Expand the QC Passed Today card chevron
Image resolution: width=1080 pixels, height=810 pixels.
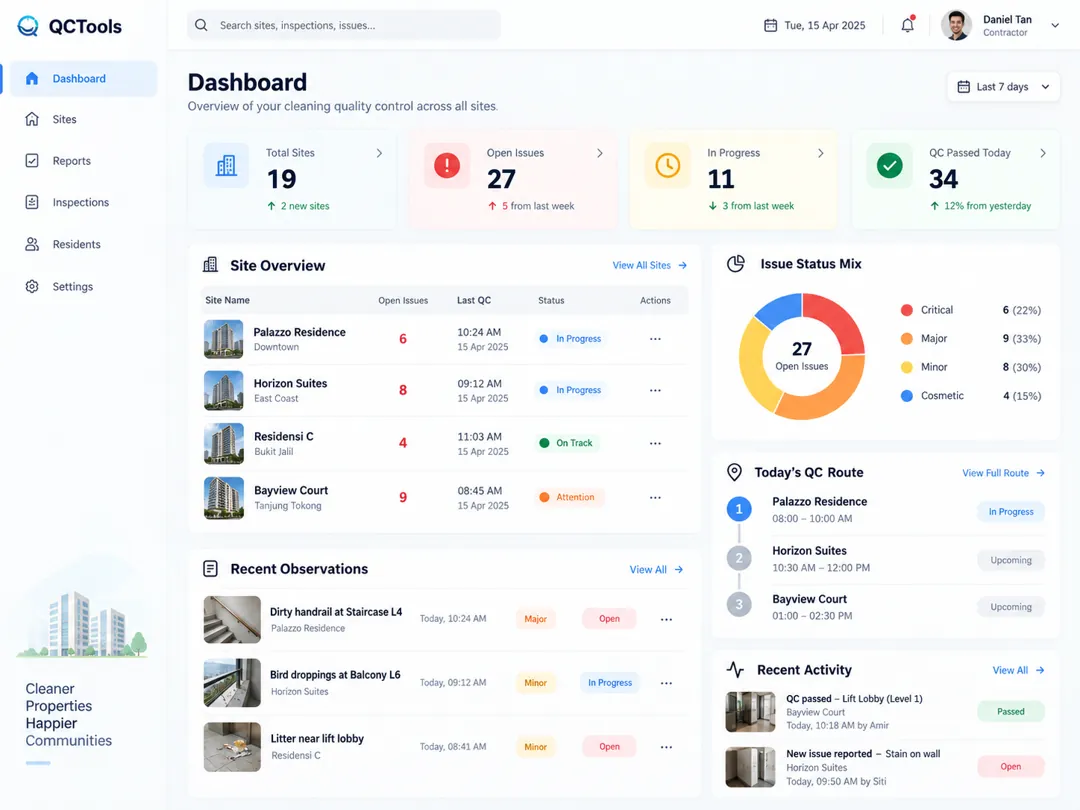click(1043, 153)
